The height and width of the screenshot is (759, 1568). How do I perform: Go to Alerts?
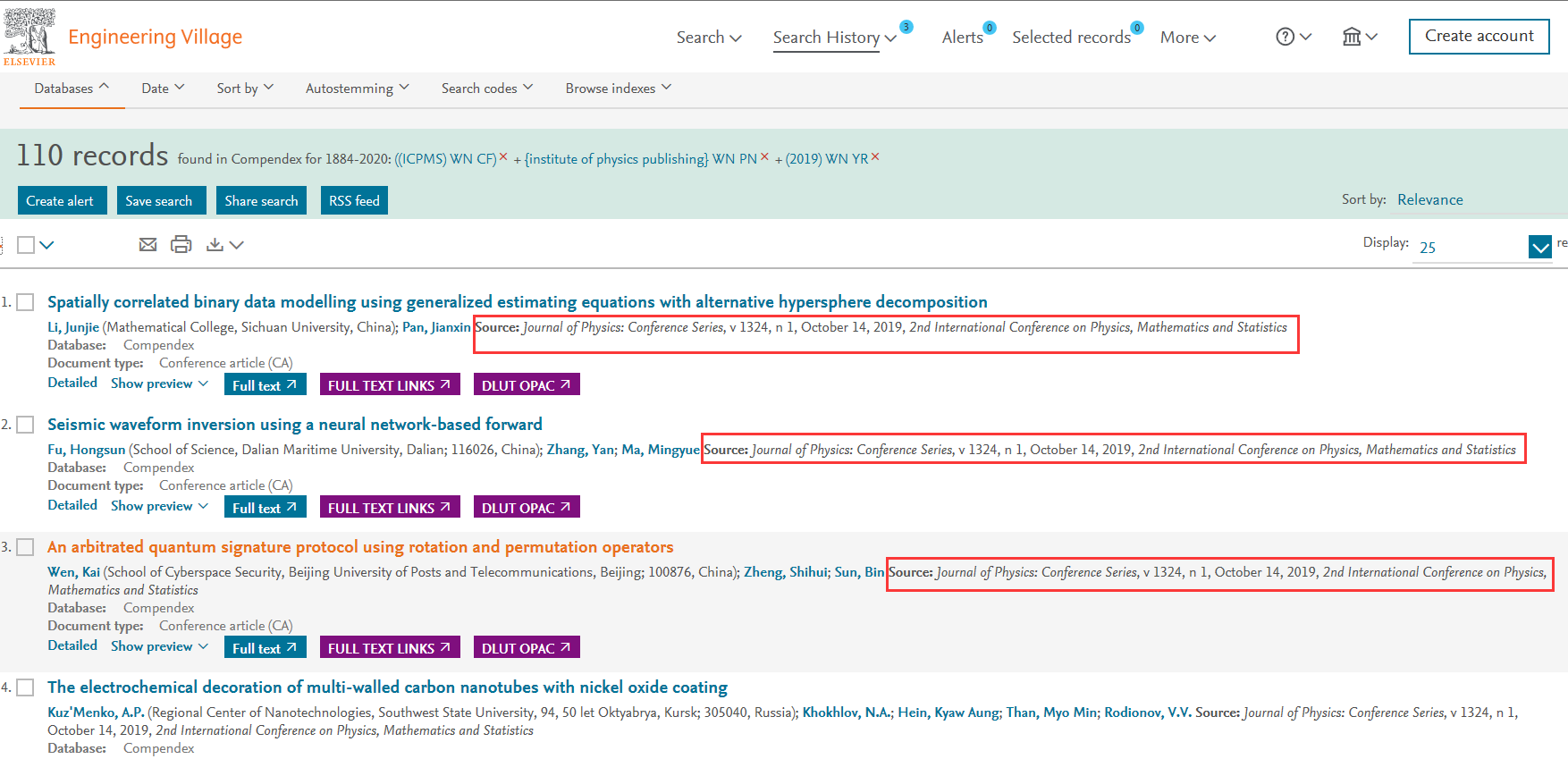tap(963, 38)
